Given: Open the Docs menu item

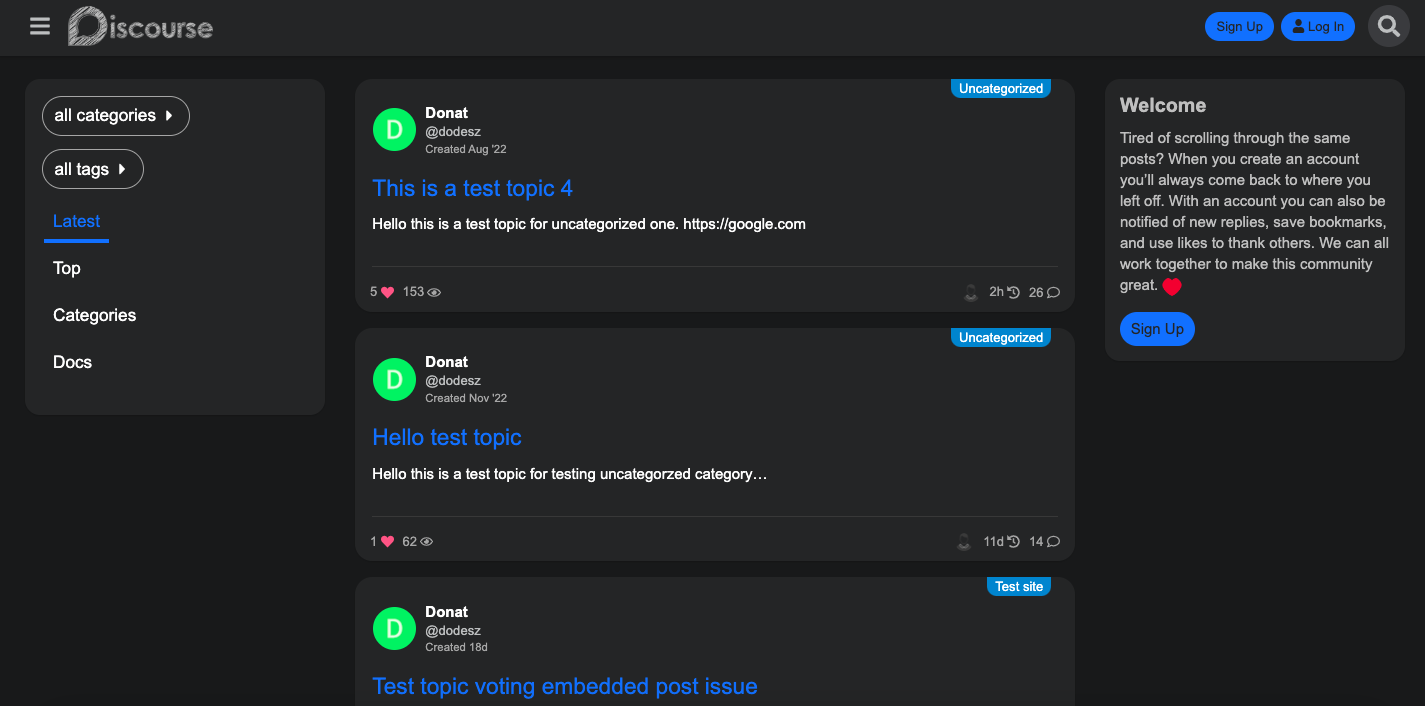Looking at the screenshot, I should [x=73, y=362].
